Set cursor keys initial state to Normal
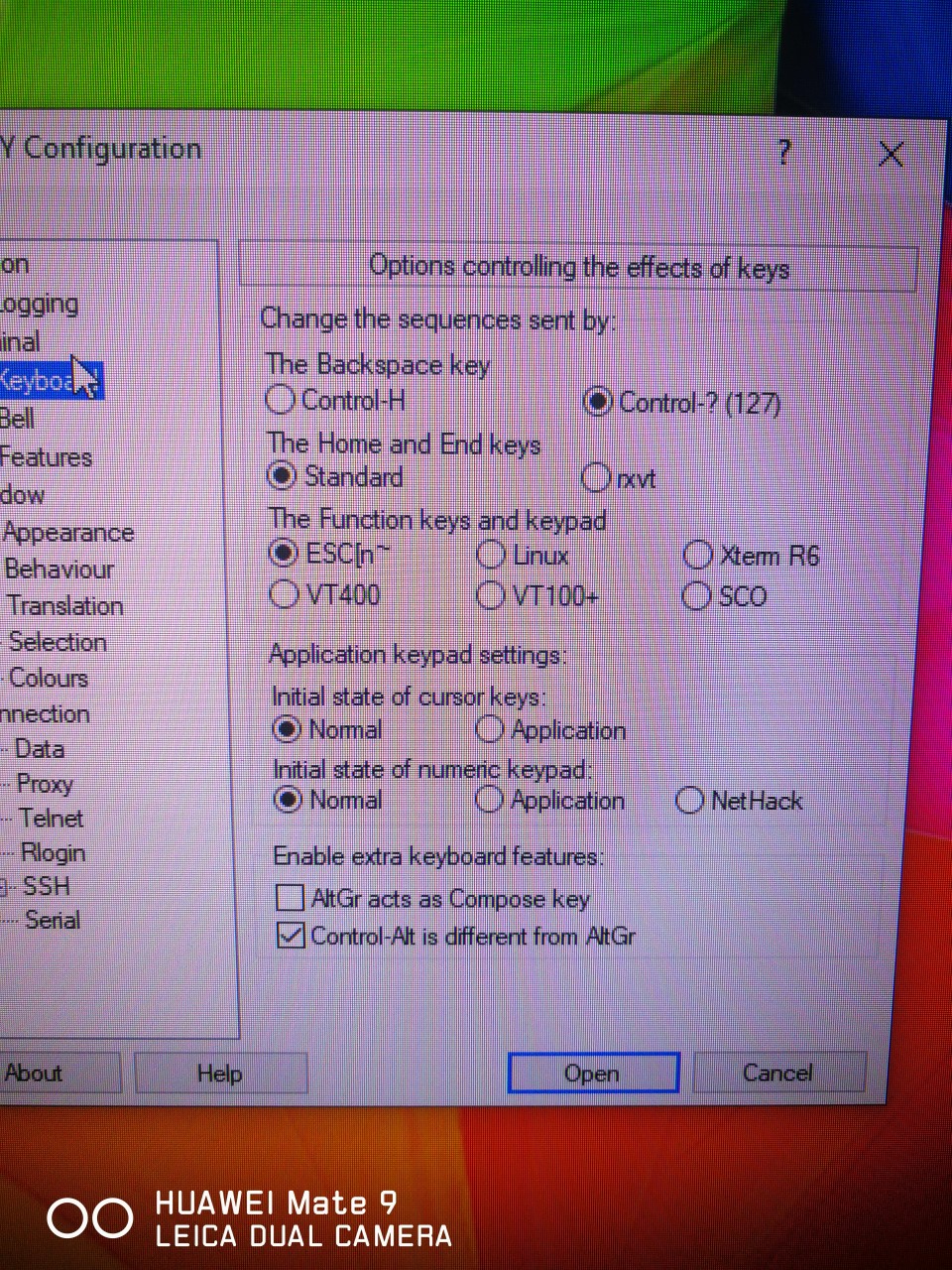Viewport: 952px width, 1270px height. point(287,729)
